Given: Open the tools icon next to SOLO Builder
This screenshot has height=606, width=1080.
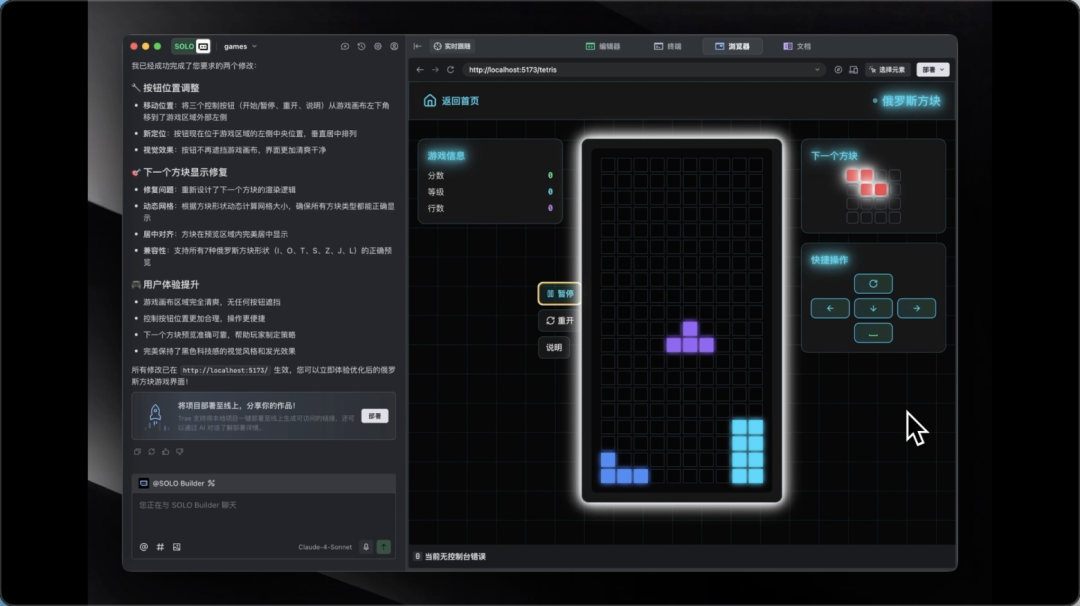Looking at the screenshot, I should (211, 483).
